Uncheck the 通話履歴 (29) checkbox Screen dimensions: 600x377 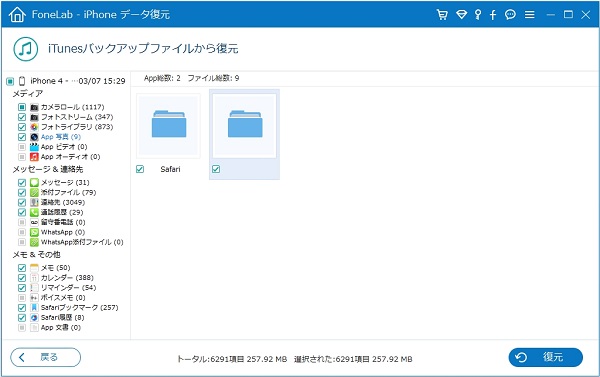pos(22,212)
